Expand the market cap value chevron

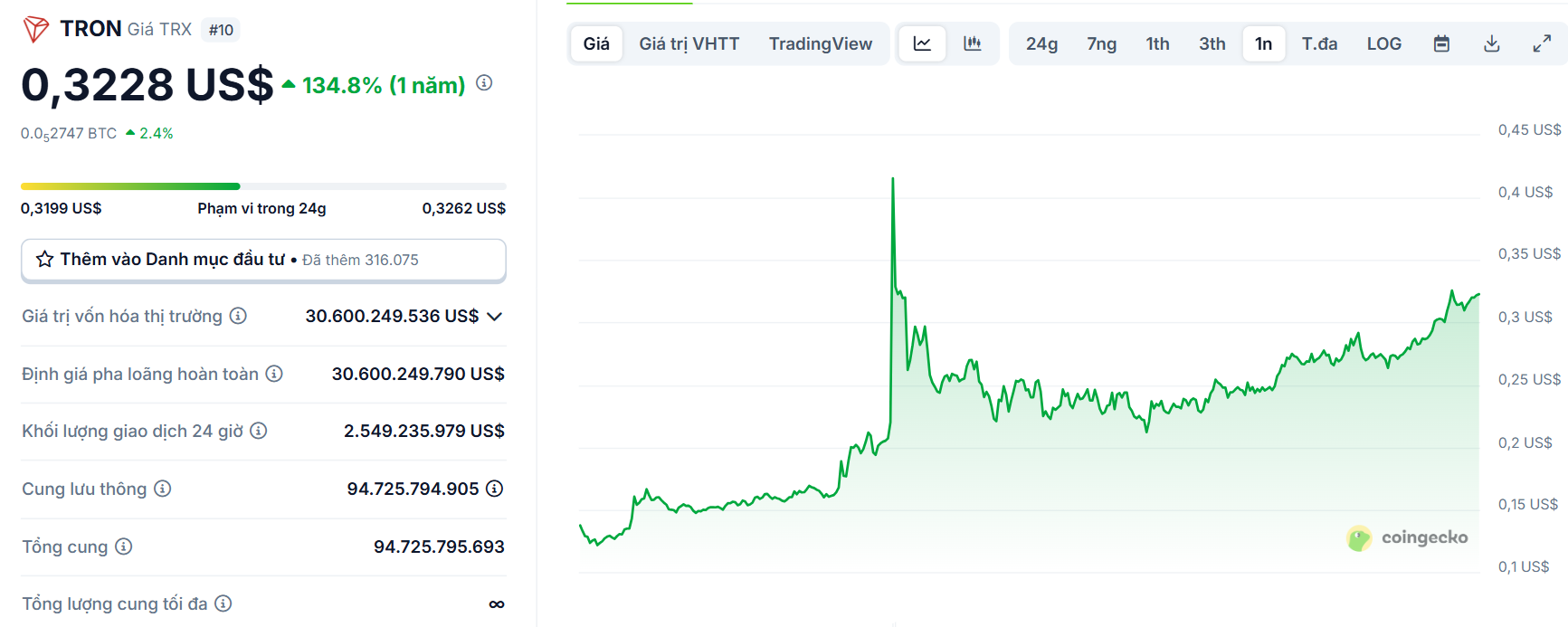(x=494, y=317)
